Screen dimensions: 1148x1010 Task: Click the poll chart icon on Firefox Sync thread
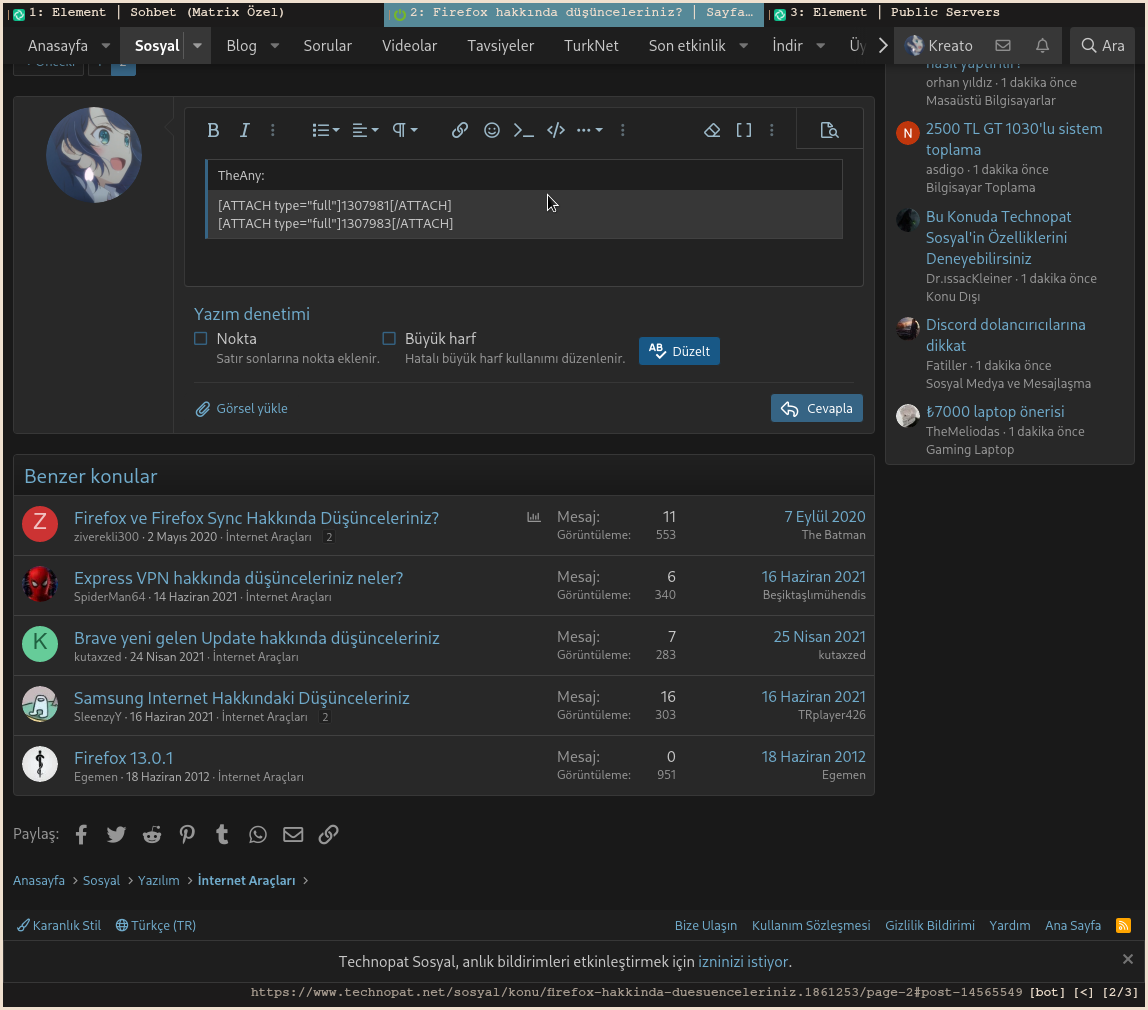(534, 517)
